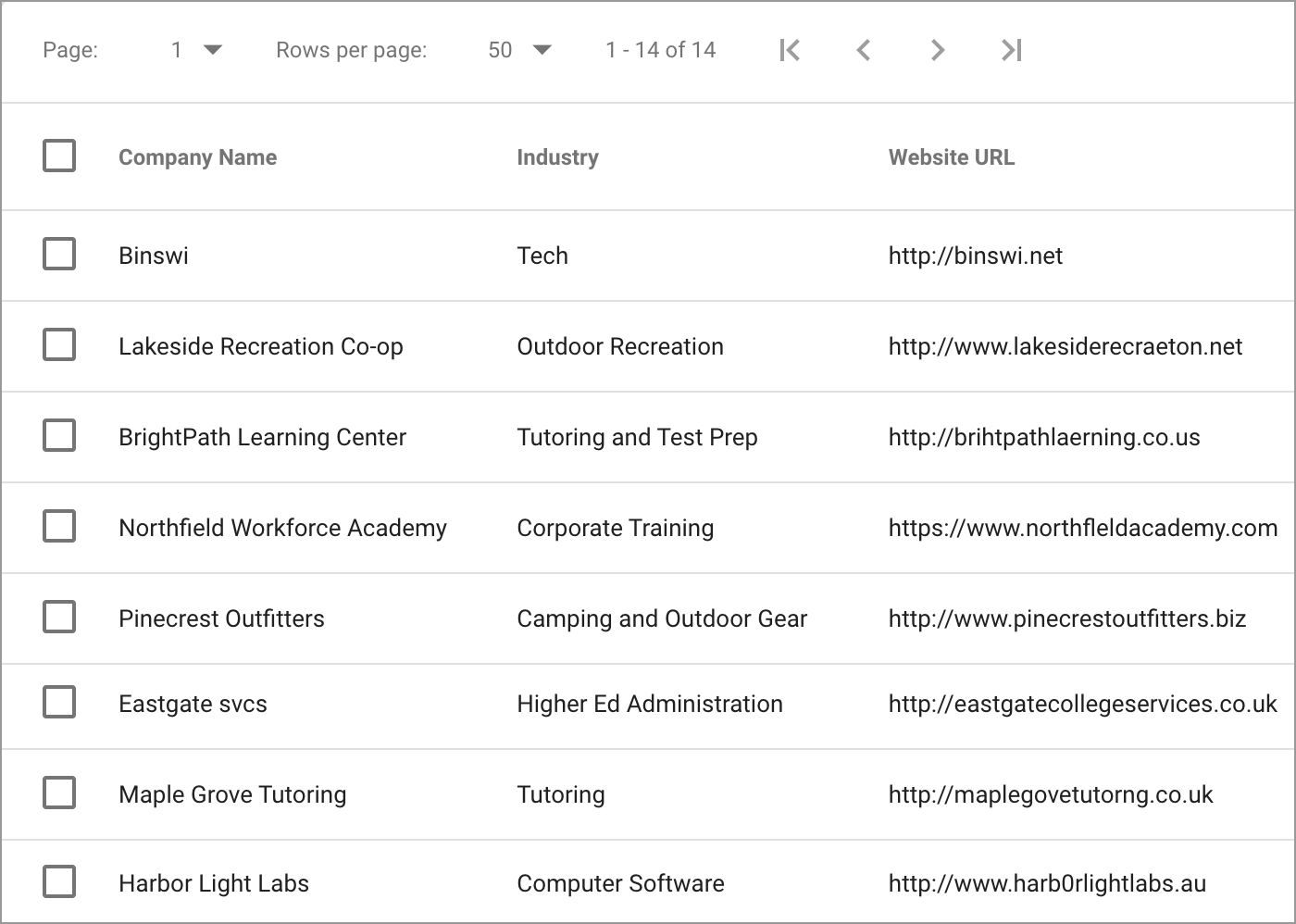
Task: Click the Tutoring and Test Prep cell
Action: 637,437
